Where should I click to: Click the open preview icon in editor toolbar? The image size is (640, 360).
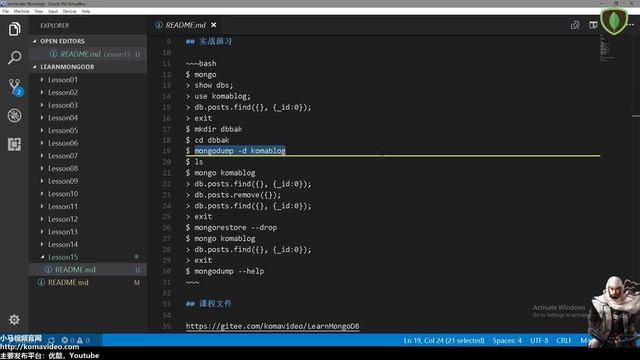575,25
